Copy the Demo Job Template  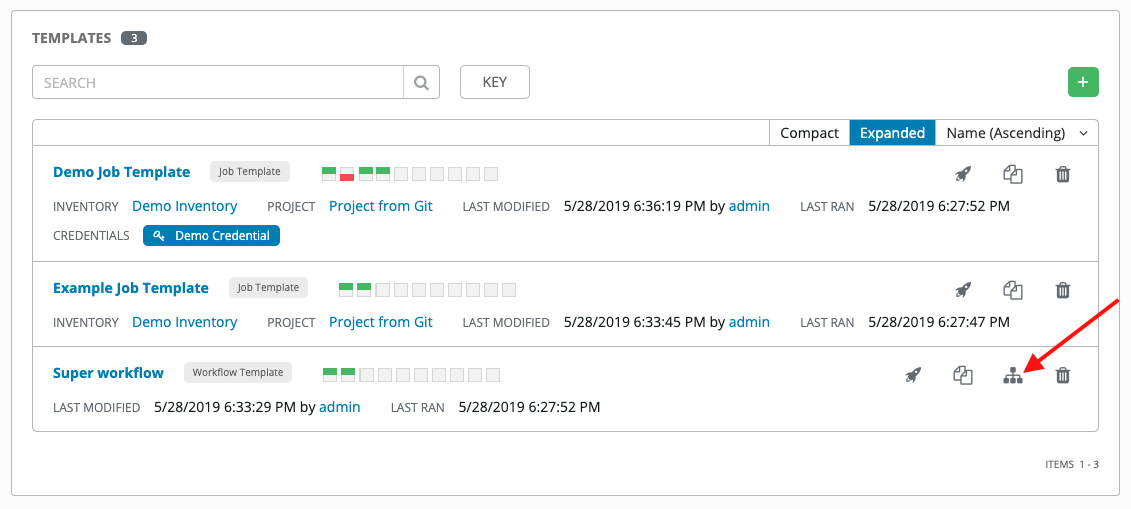1013,174
